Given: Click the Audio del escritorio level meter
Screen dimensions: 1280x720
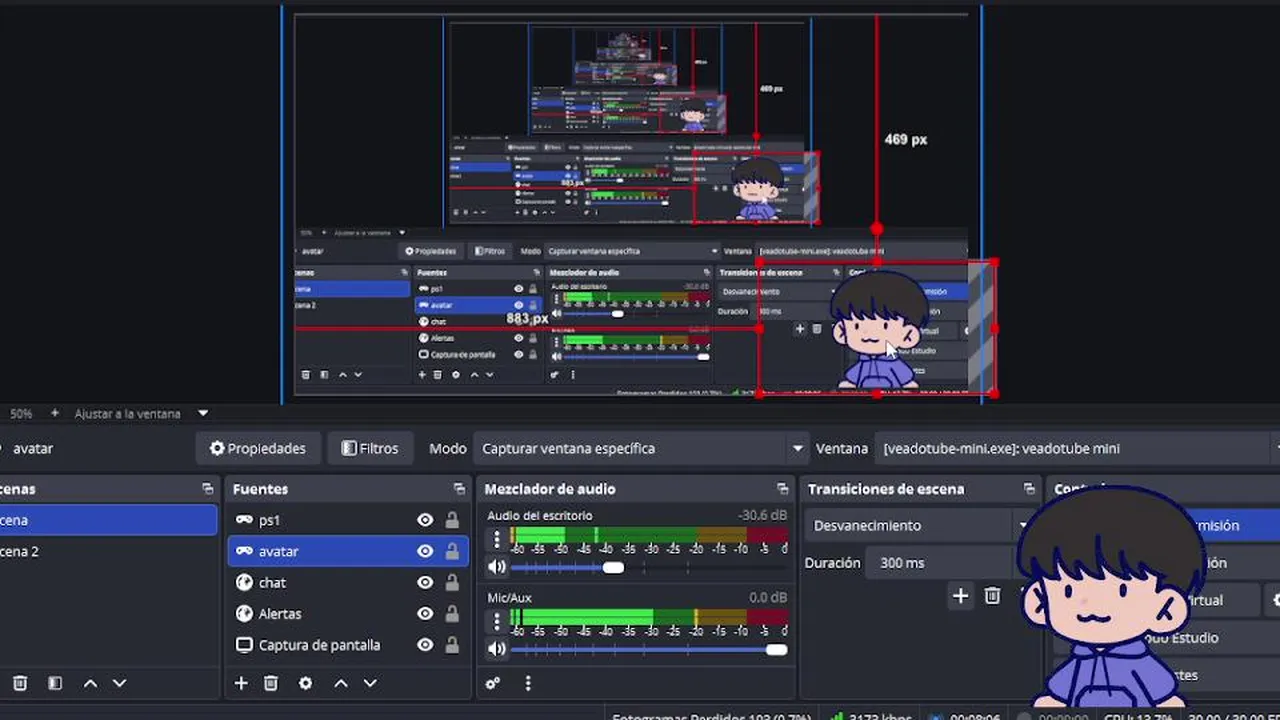Looking at the screenshot, I should pos(650,535).
